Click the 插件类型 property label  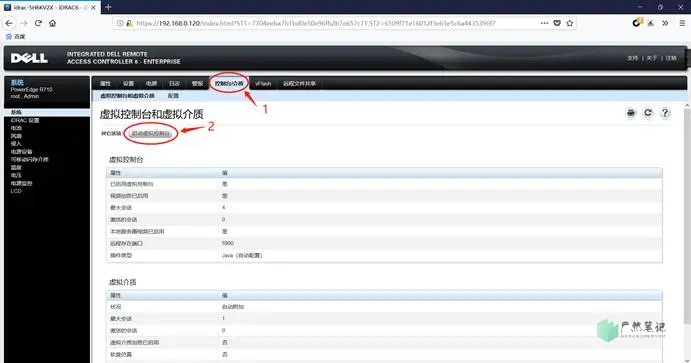121,256
